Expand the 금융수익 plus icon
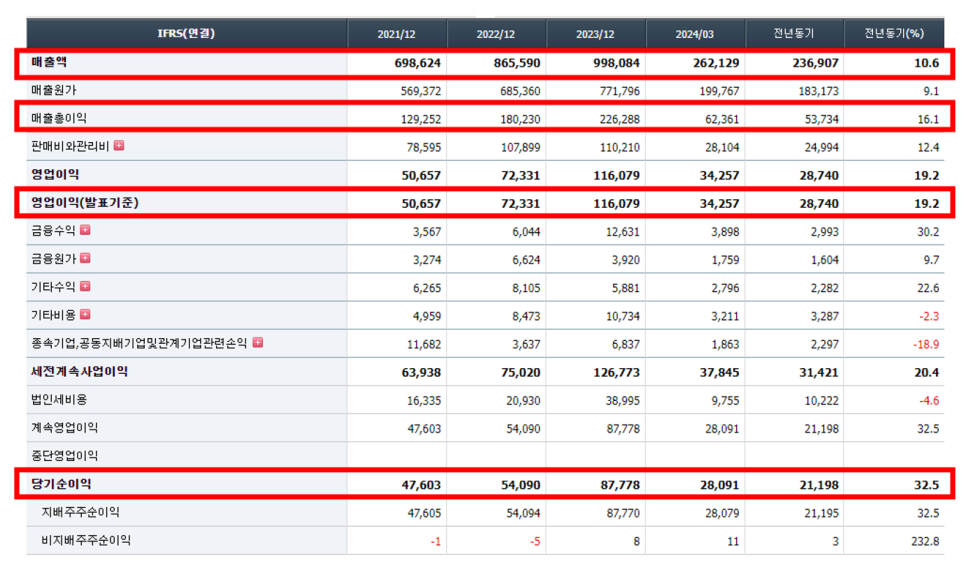The image size is (966, 573). (86, 230)
